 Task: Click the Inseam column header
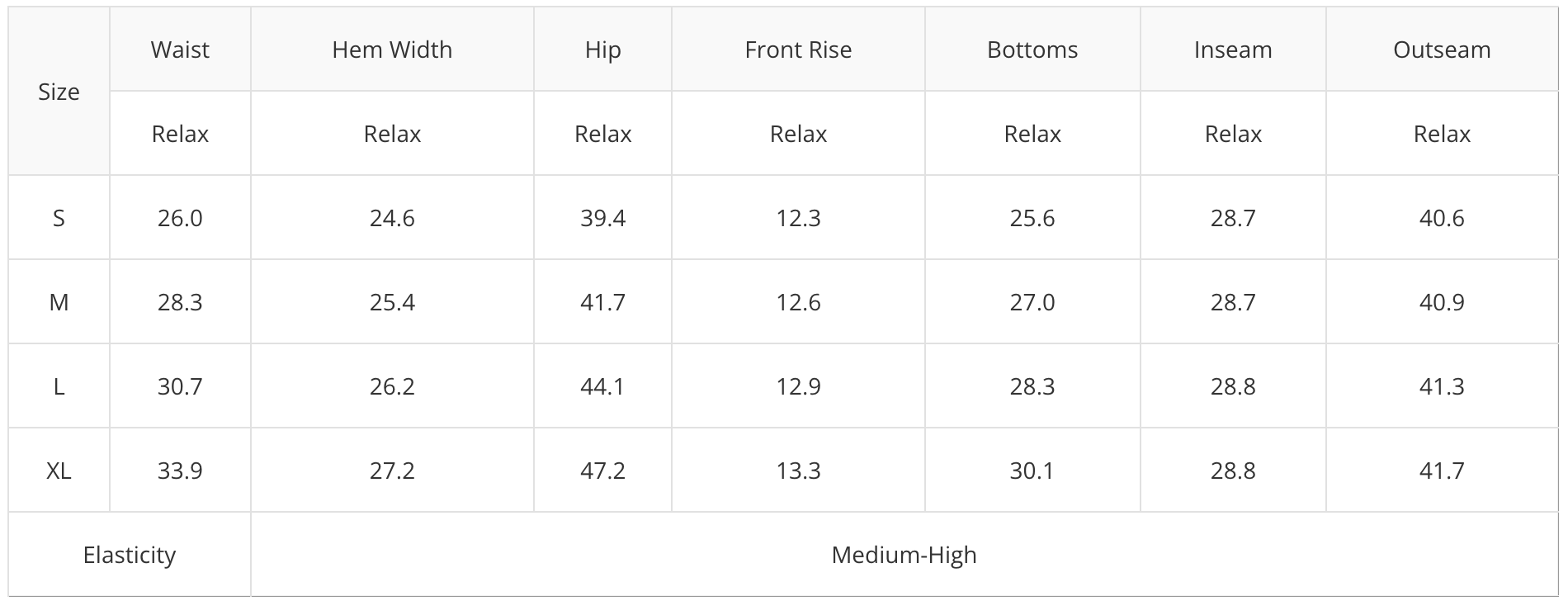(1233, 50)
